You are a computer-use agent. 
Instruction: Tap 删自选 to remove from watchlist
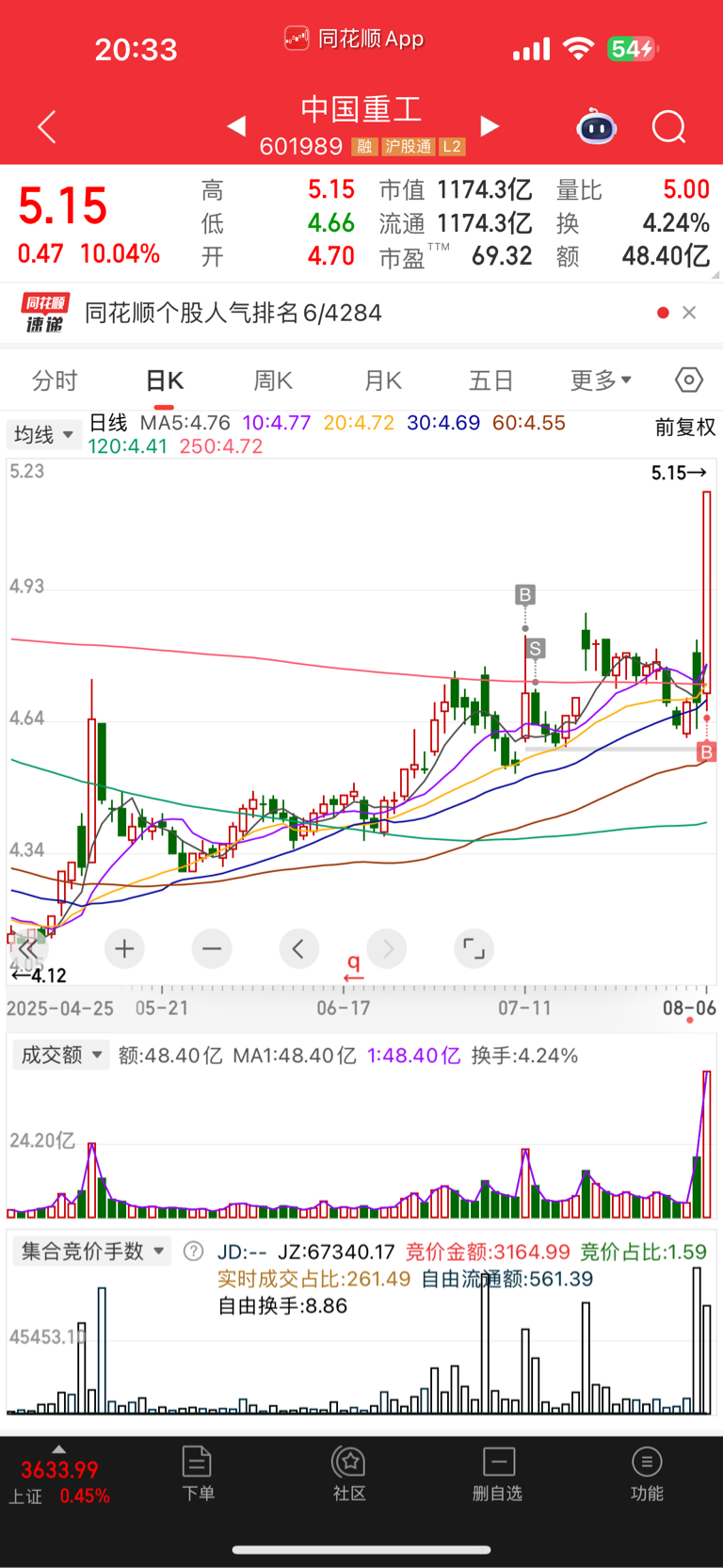pos(497,1474)
